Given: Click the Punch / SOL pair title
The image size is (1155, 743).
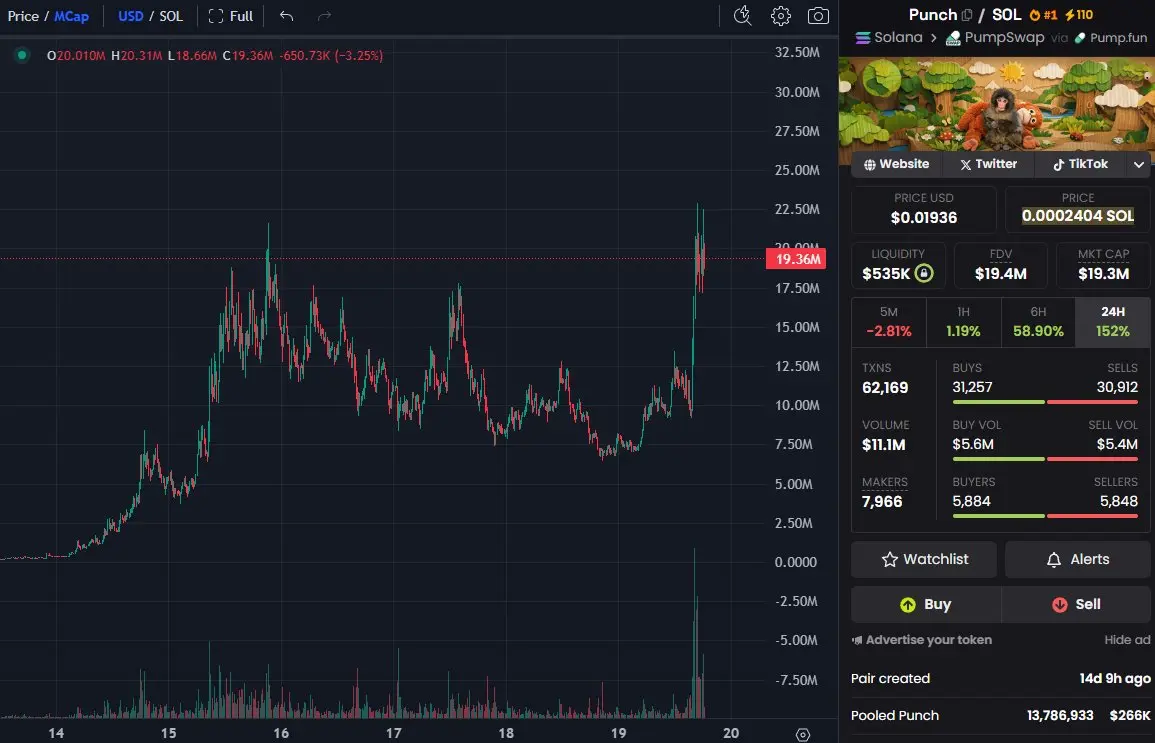Looking at the screenshot, I should pos(965,15).
